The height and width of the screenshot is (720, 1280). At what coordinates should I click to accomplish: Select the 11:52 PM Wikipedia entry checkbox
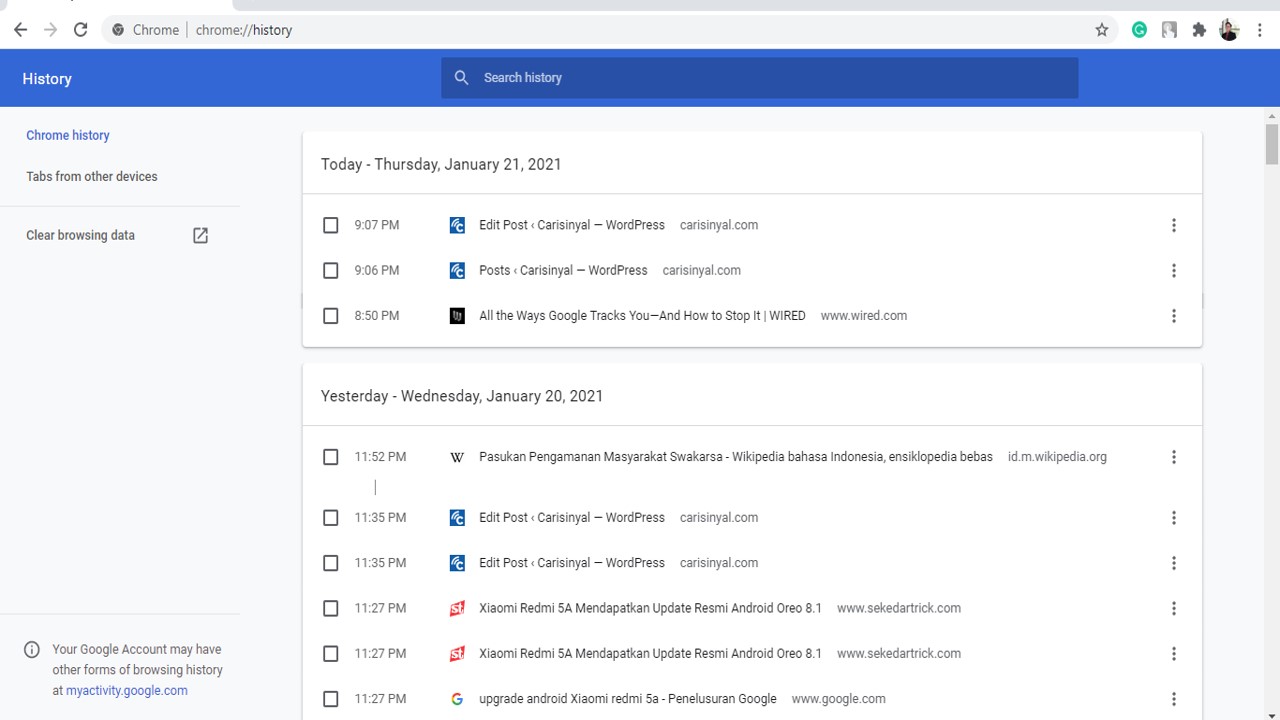tap(331, 457)
